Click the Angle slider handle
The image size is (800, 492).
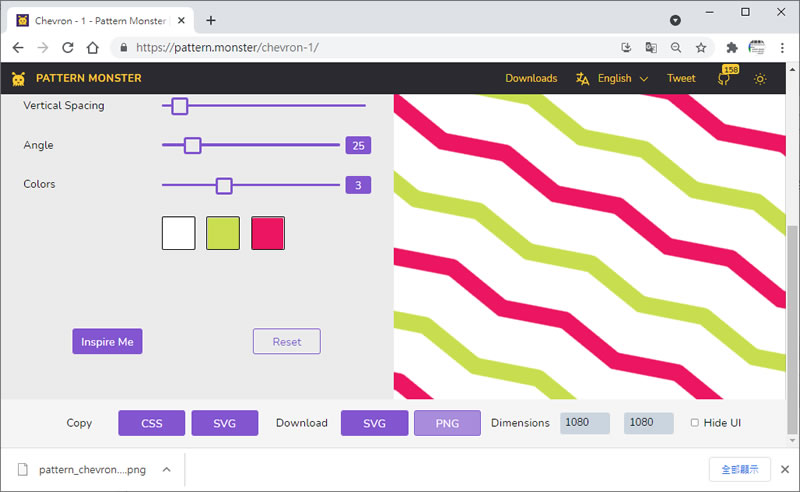pyautogui.click(x=192, y=145)
